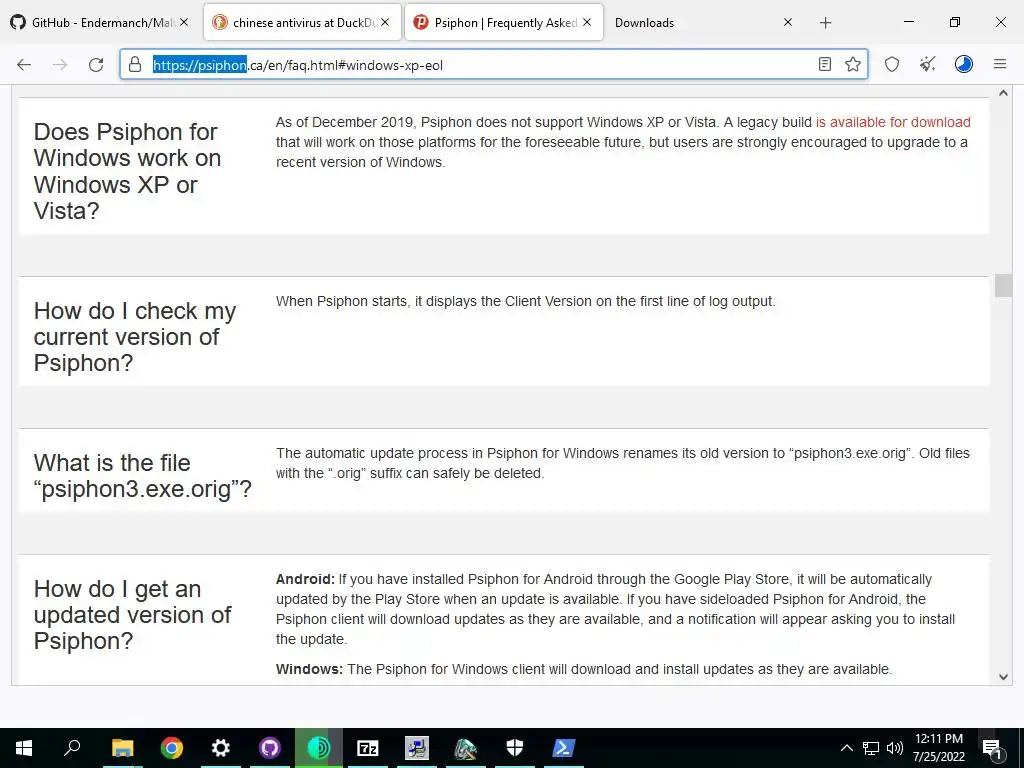
Task: Click heading 'How do I get an updated version'
Action: (132, 615)
